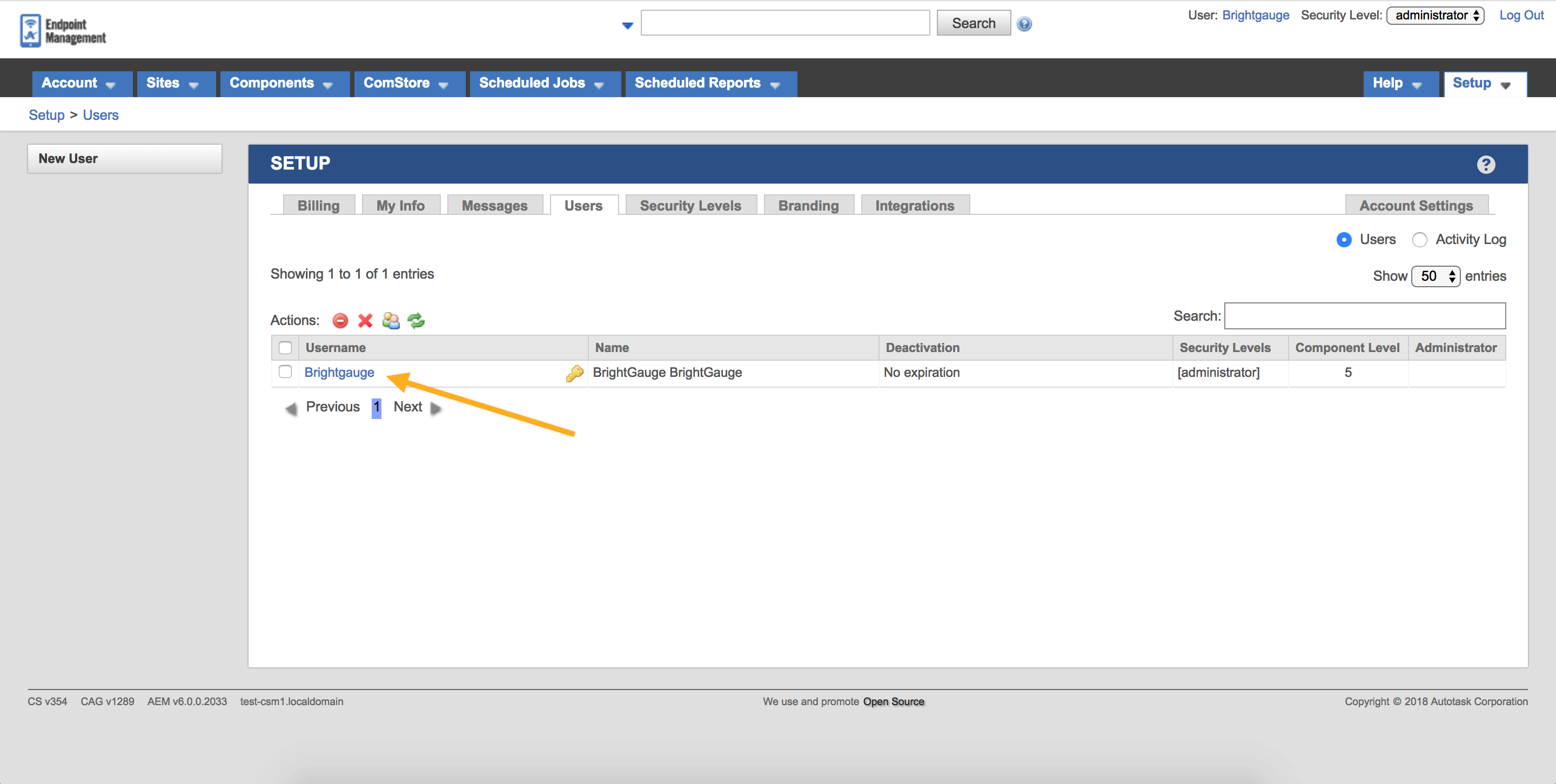Click the top Search button
Screen dimensions: 1556x784
[974, 24]
